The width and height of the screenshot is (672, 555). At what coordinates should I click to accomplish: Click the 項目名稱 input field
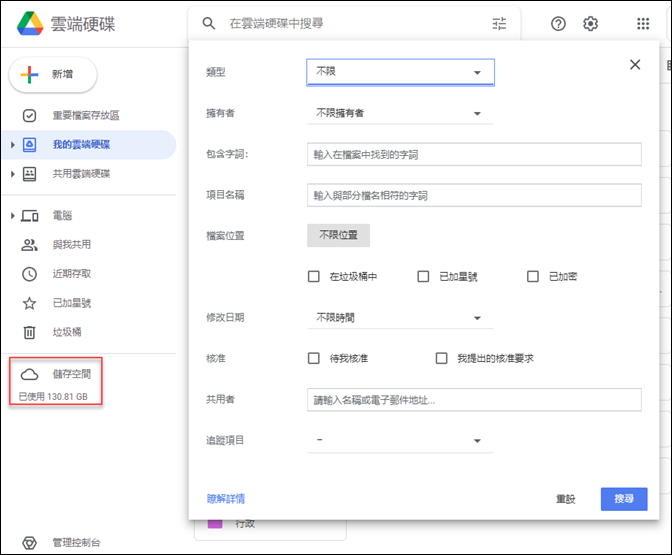pyautogui.click(x=474, y=195)
